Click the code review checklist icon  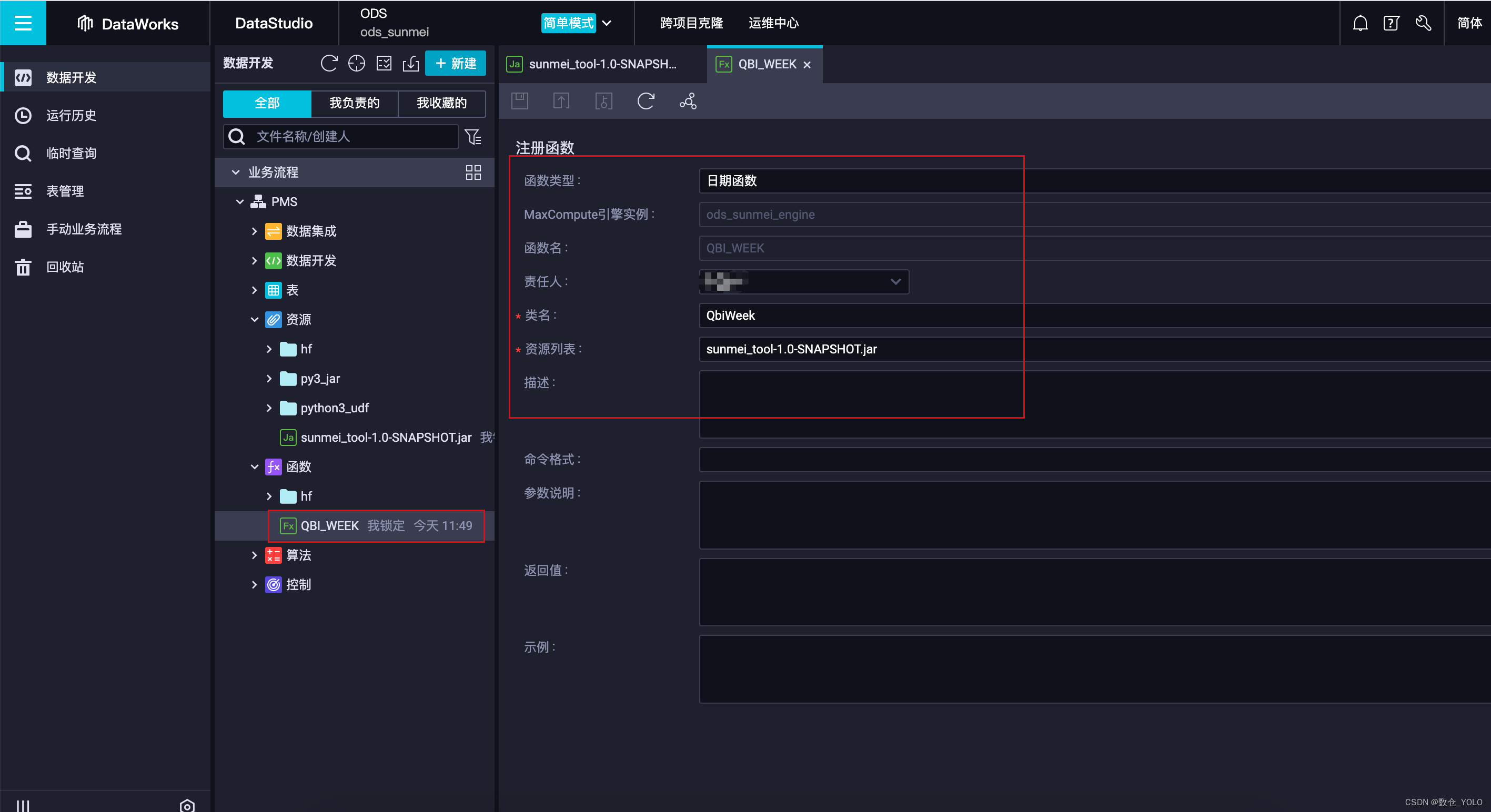coord(384,63)
